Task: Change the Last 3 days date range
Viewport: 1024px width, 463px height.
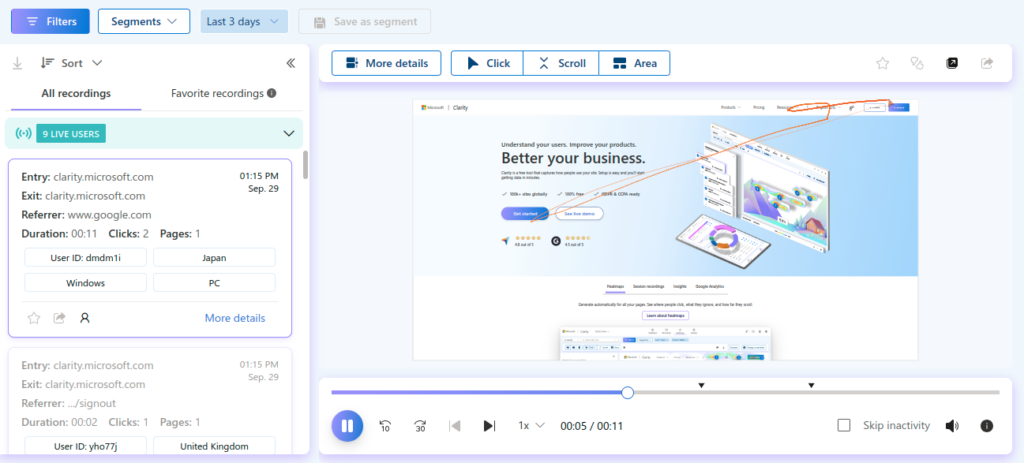Action: click(244, 22)
